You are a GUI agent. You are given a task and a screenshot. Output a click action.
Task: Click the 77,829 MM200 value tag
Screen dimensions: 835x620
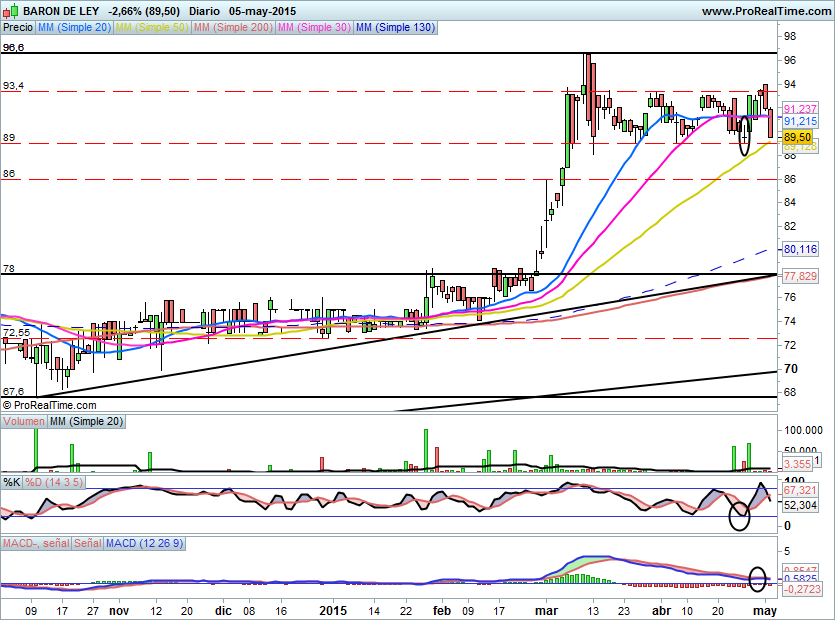tap(800, 276)
